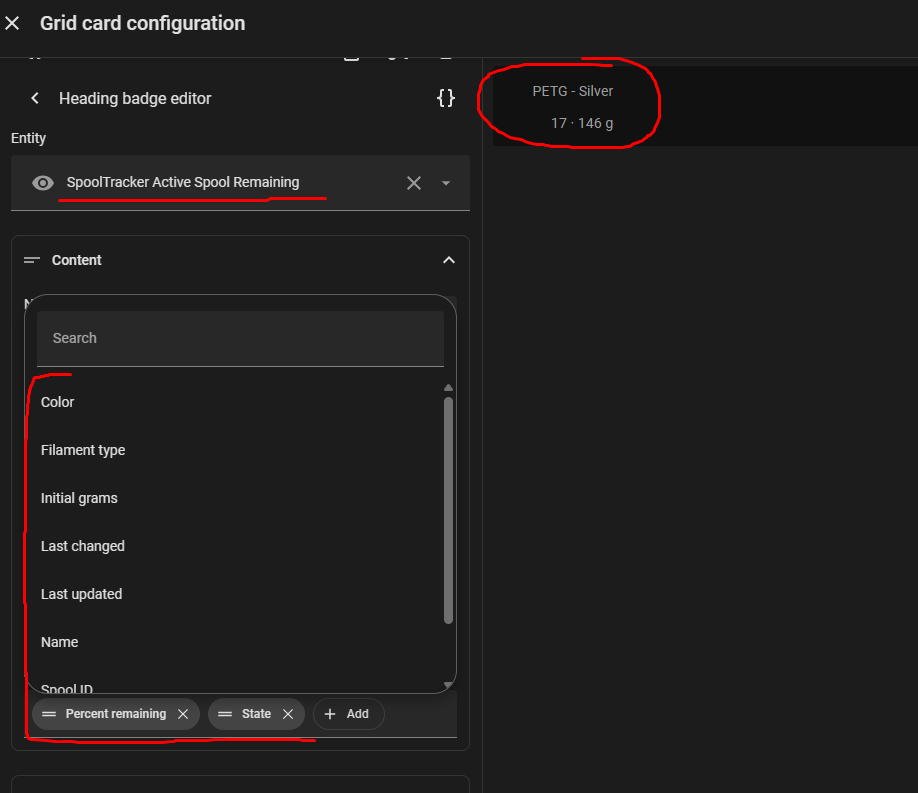Focus the Search field in dropdown

click(x=240, y=338)
